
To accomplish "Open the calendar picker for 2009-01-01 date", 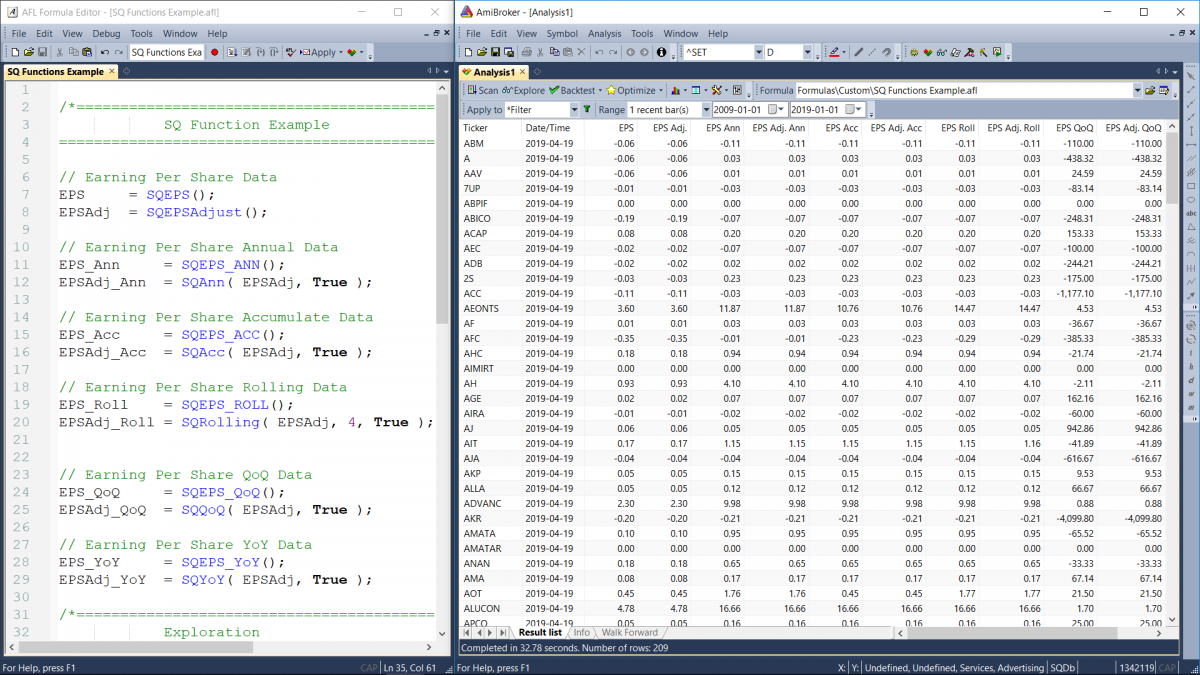I will coord(774,109).
